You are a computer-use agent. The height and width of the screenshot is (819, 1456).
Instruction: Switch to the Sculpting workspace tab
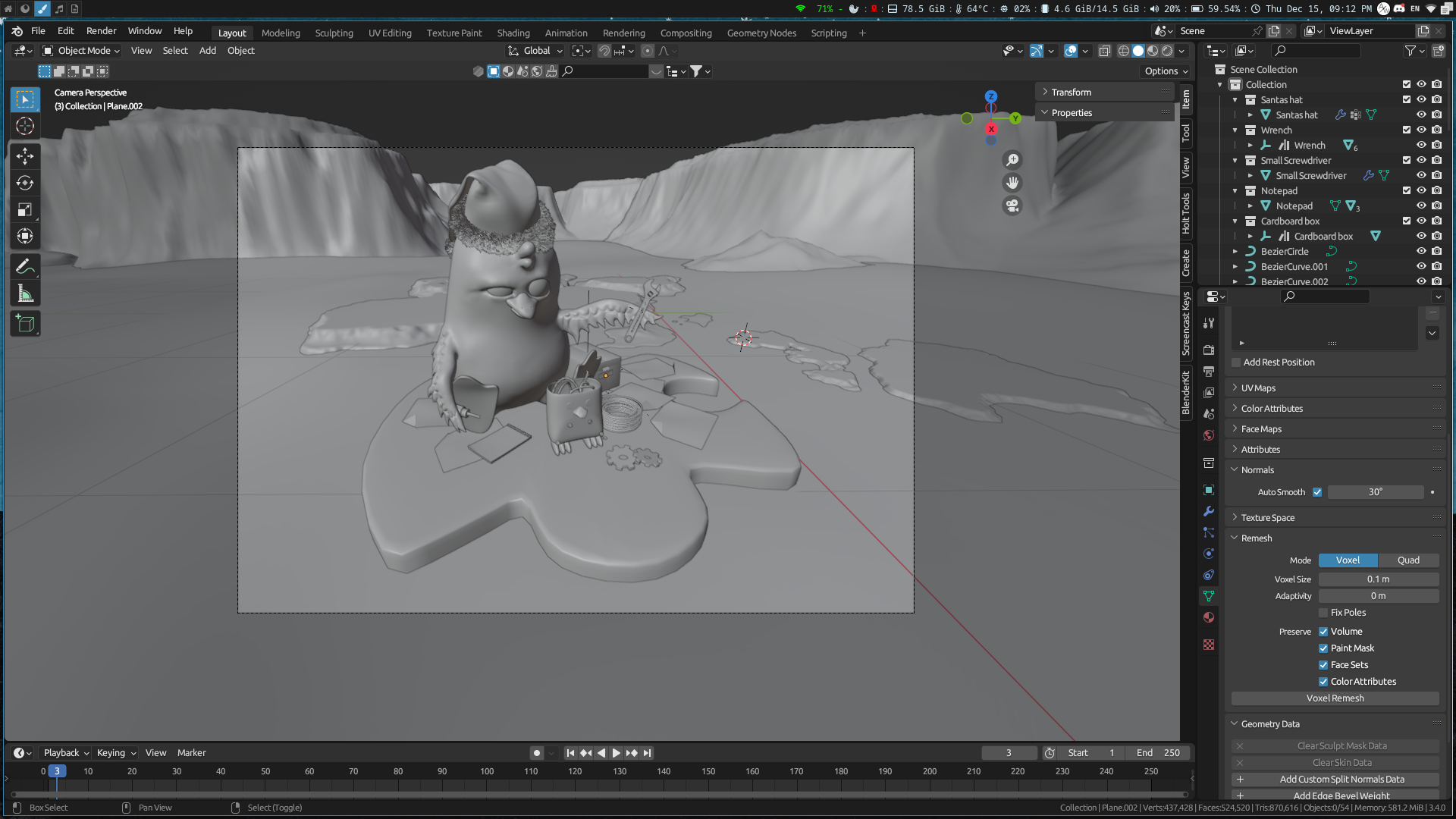click(334, 33)
